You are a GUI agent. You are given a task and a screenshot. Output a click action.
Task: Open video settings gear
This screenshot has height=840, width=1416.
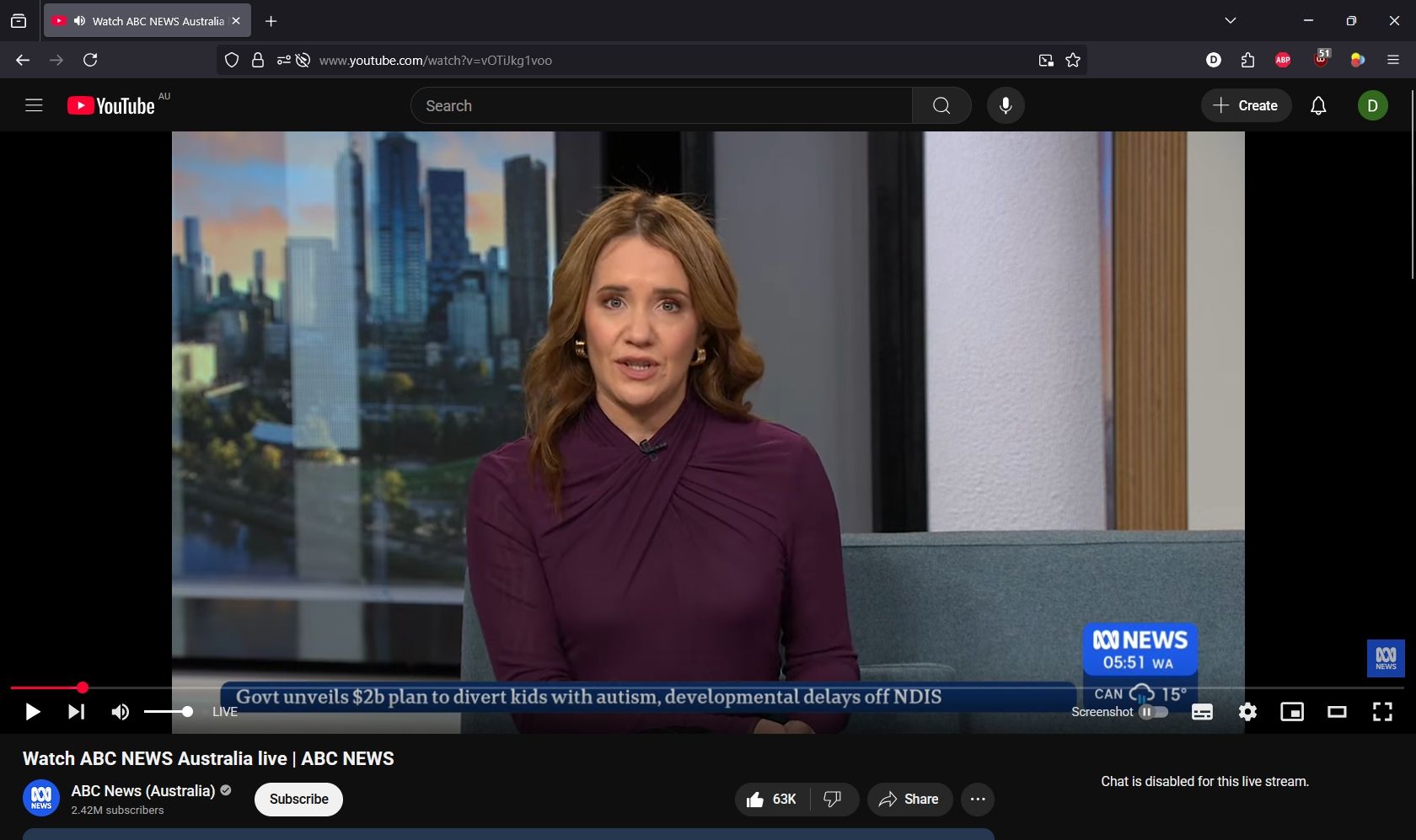pyautogui.click(x=1247, y=712)
